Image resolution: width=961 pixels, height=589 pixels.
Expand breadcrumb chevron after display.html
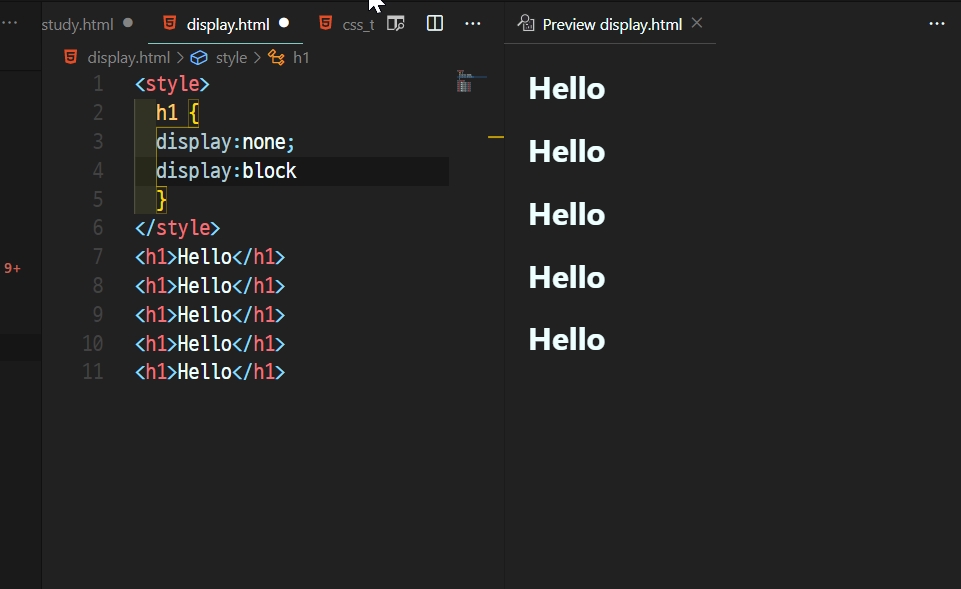(180, 58)
